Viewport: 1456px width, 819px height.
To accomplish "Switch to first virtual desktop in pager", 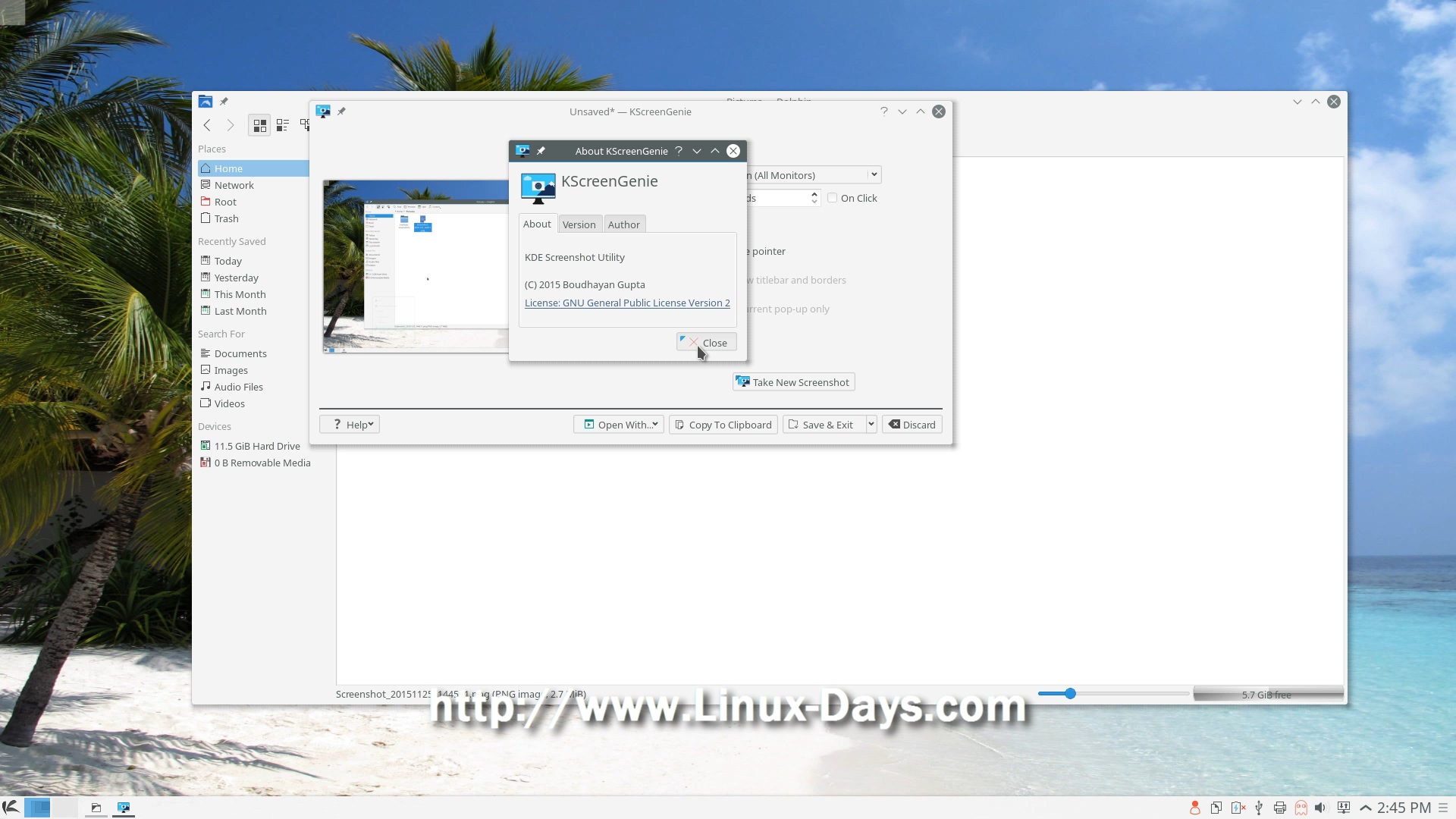I will pyautogui.click(x=38, y=808).
